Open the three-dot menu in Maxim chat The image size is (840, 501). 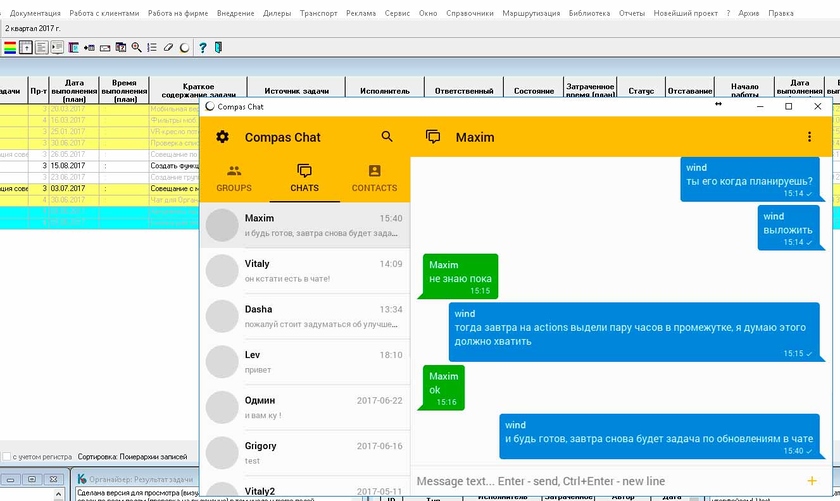coord(810,137)
